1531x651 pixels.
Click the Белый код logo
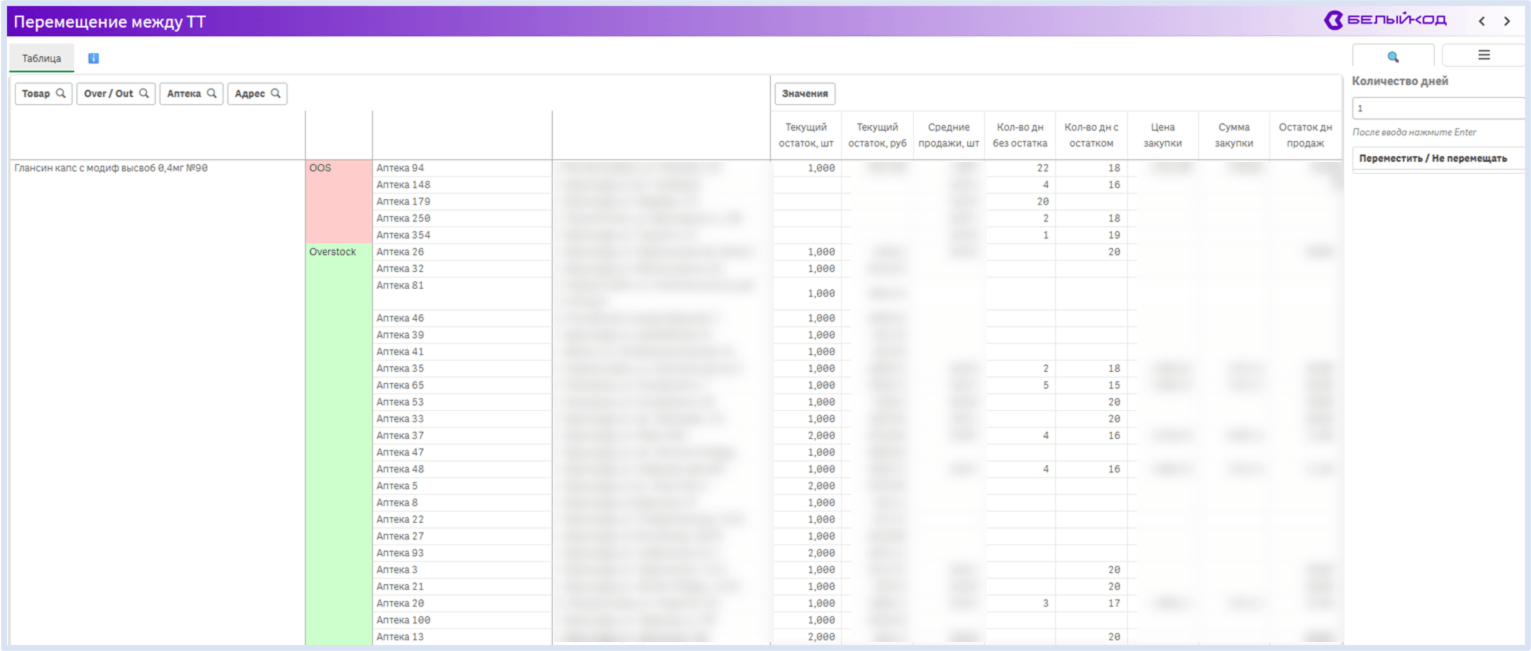pyautogui.click(x=1385, y=20)
